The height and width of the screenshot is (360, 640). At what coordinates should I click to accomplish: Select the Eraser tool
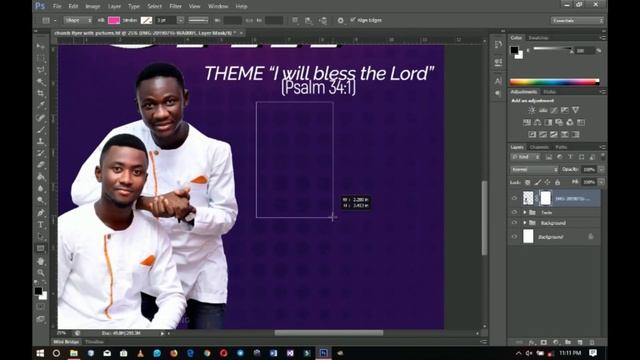pos(40,165)
